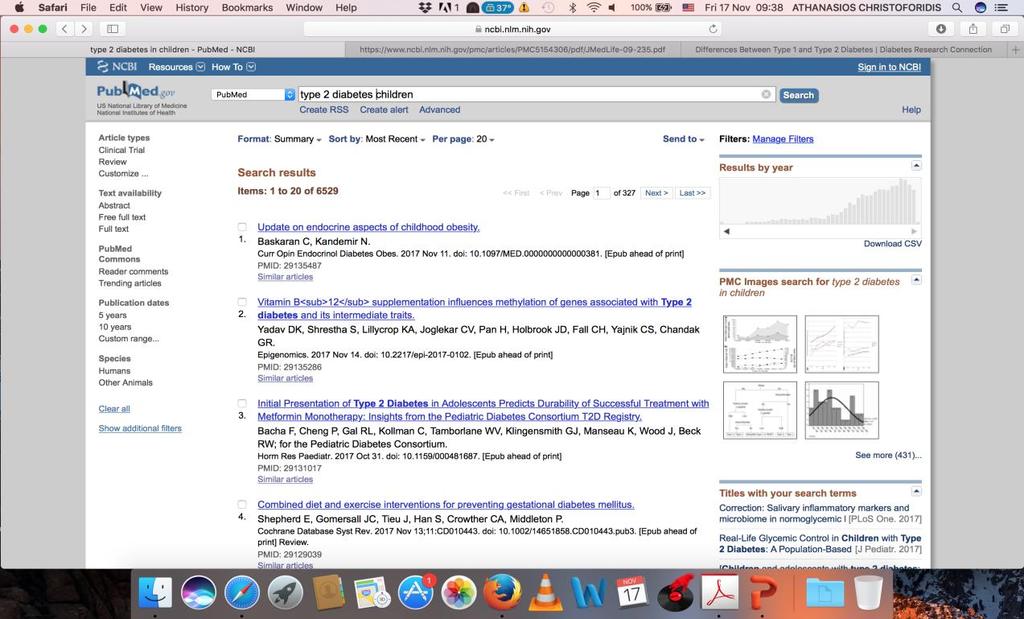Collapse the PMC Images search panel

(916, 279)
